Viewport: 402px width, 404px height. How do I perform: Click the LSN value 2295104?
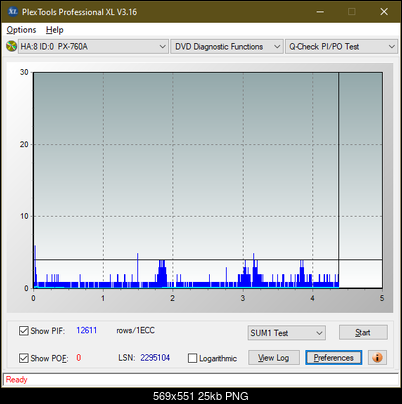click(x=155, y=358)
